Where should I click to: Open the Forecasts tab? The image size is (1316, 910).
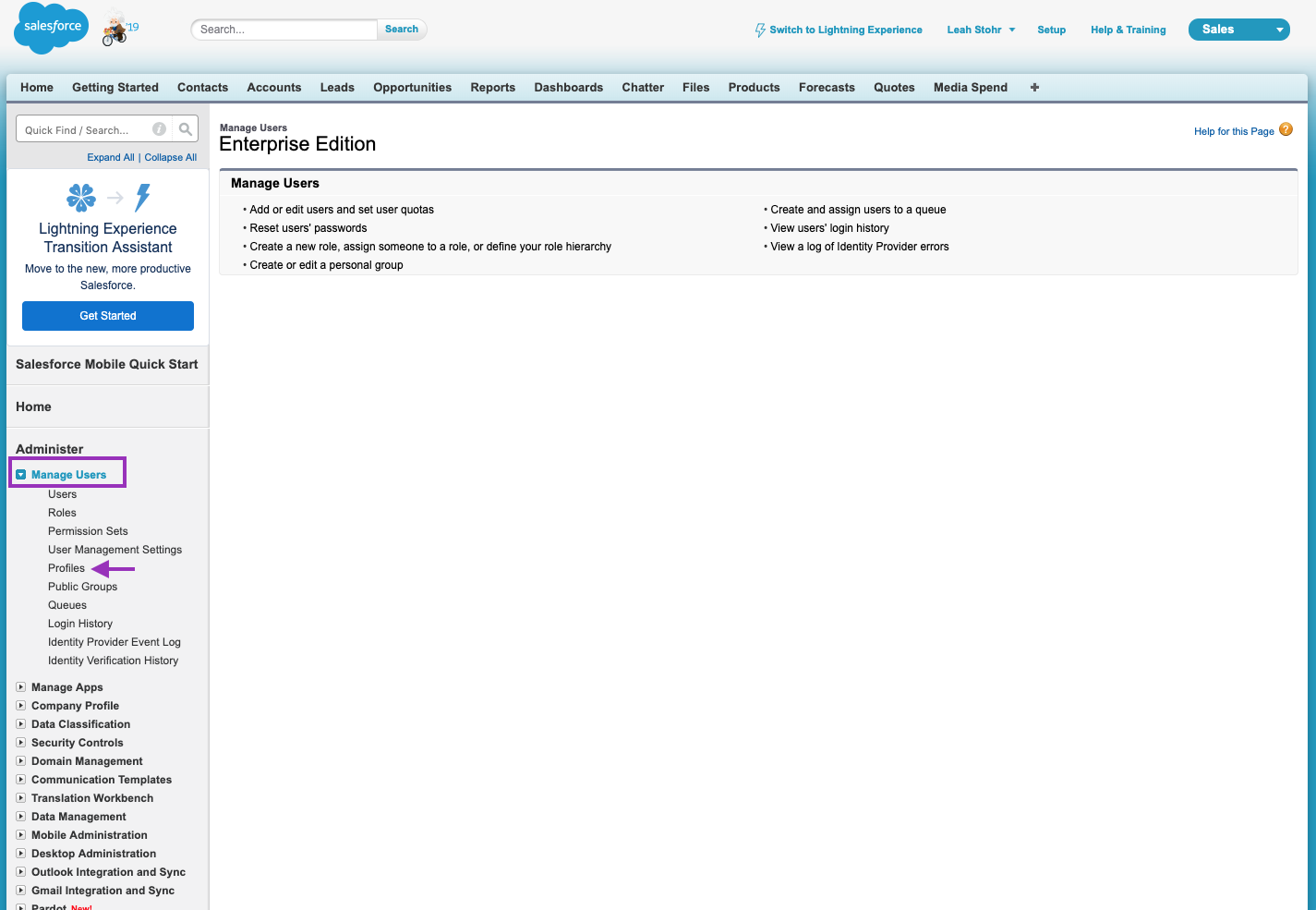827,87
